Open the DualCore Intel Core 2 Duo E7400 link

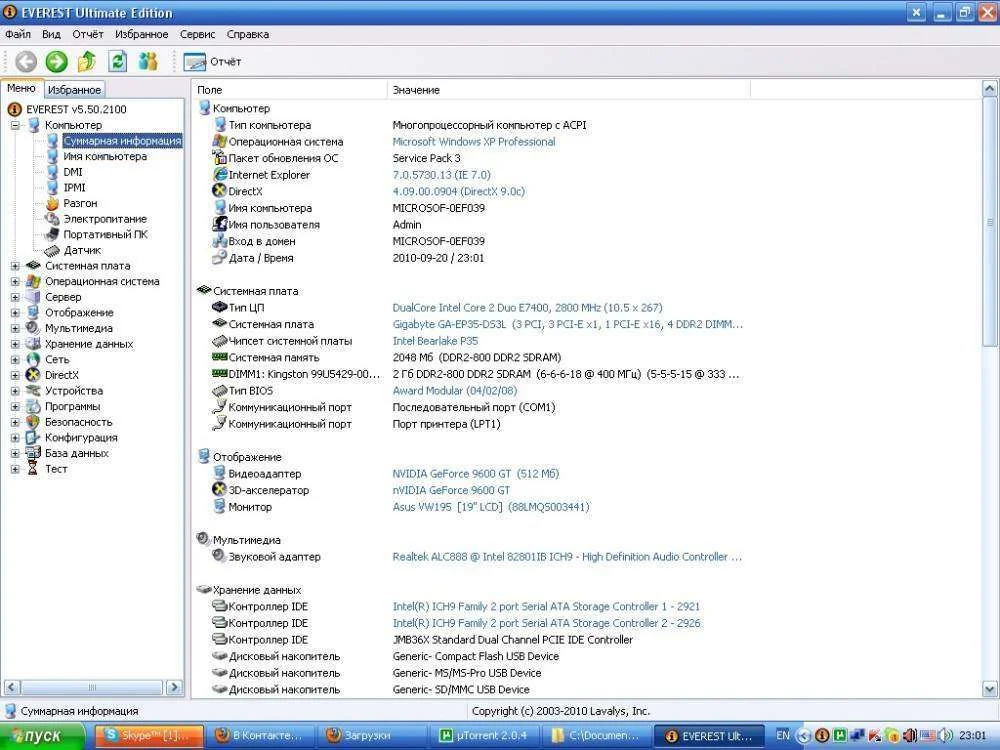coord(527,307)
